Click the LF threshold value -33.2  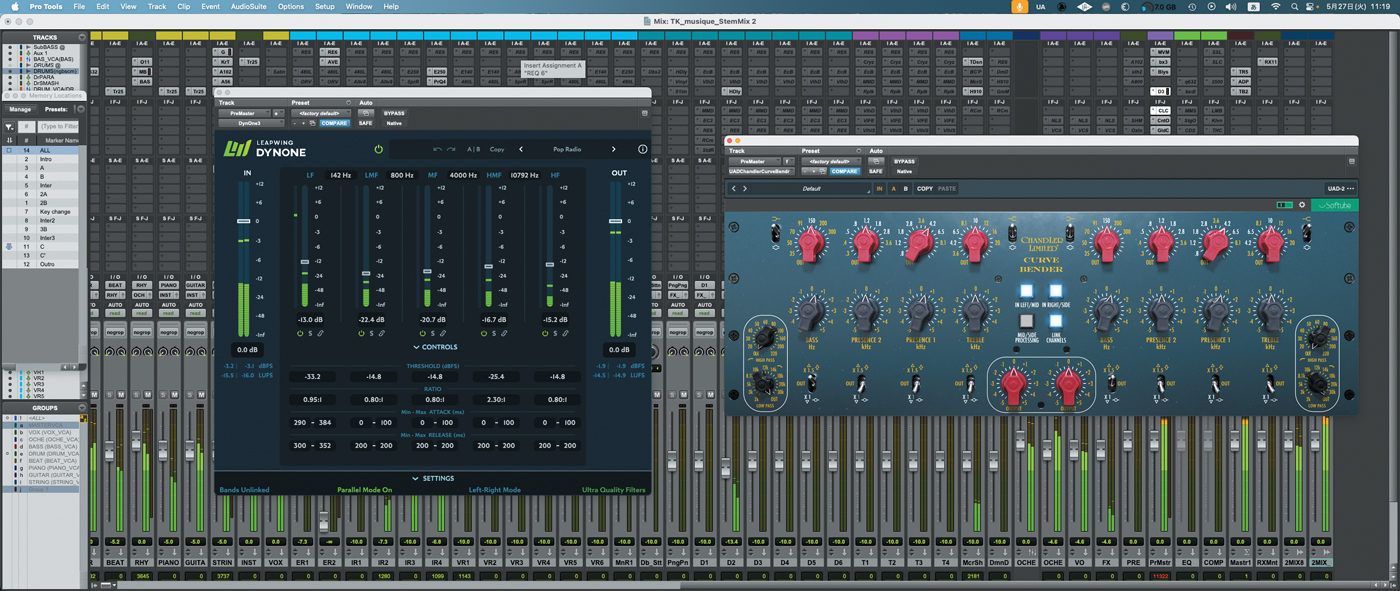click(313, 377)
